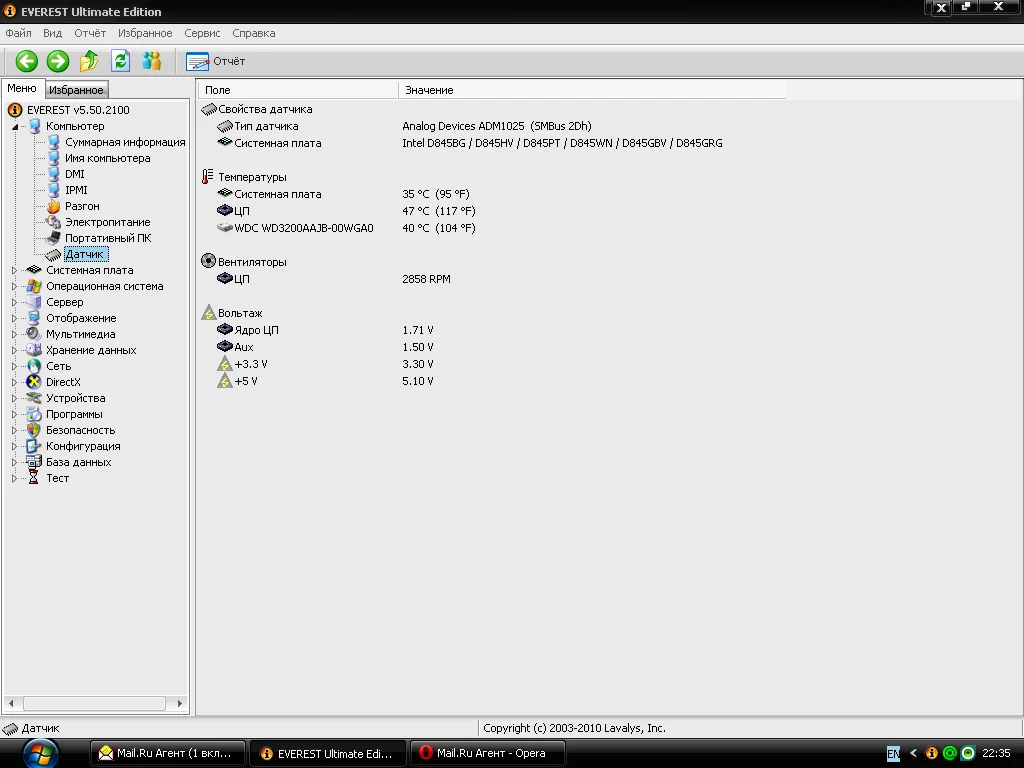This screenshot has height=768, width=1024.
Task: Click the users icon in the toolbar
Action: point(152,61)
